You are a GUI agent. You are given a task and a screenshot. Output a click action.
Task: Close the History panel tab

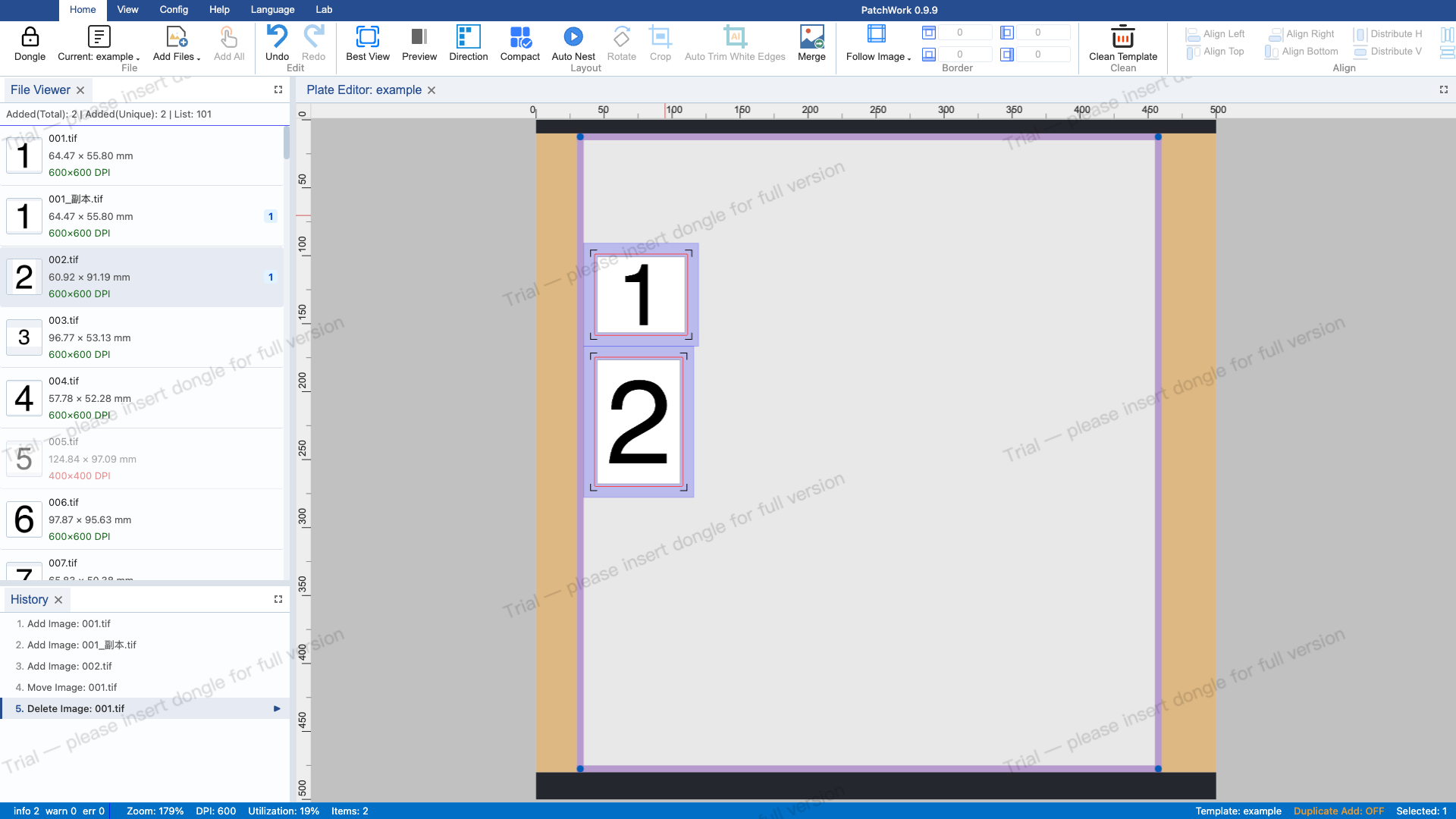58,600
